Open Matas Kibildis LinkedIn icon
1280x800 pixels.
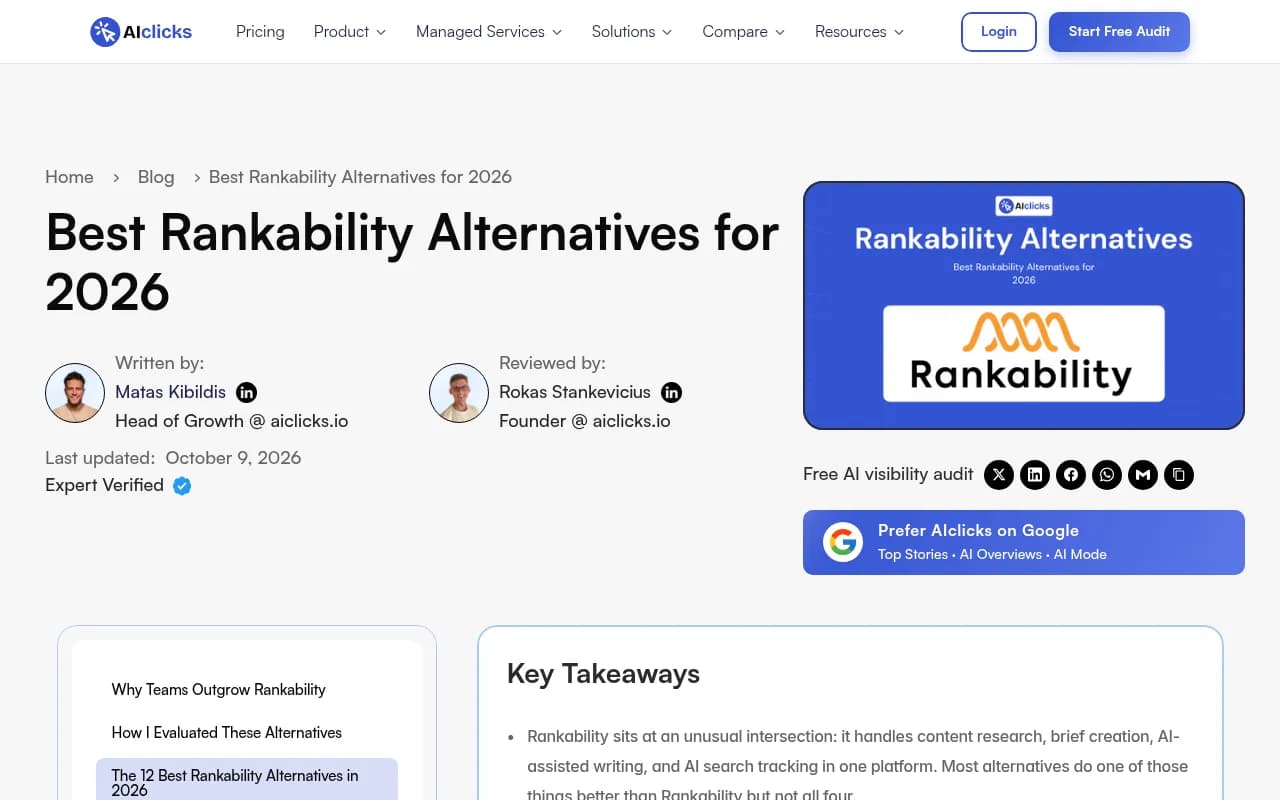coord(246,392)
